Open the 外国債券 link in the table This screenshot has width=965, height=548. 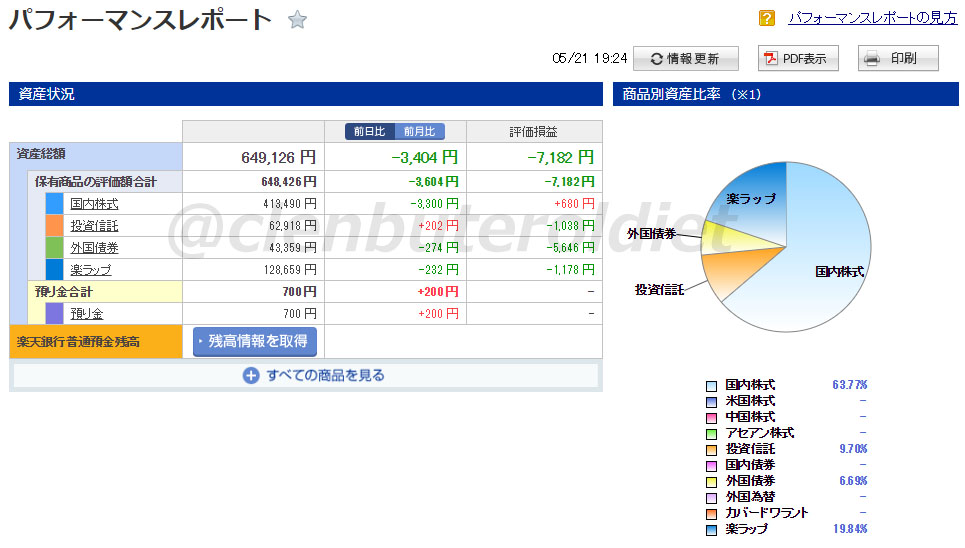[x=94, y=248]
